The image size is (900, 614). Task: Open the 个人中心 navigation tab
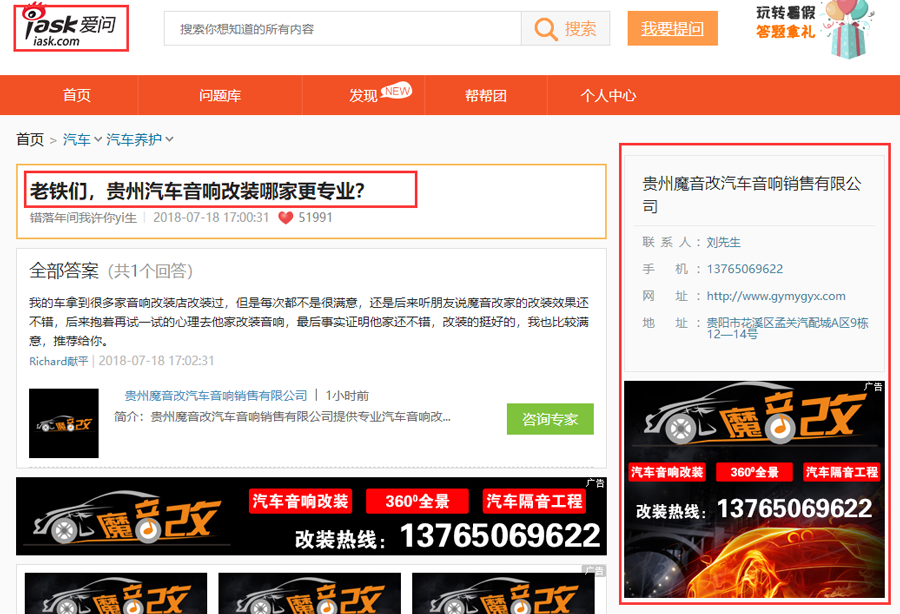(608, 95)
